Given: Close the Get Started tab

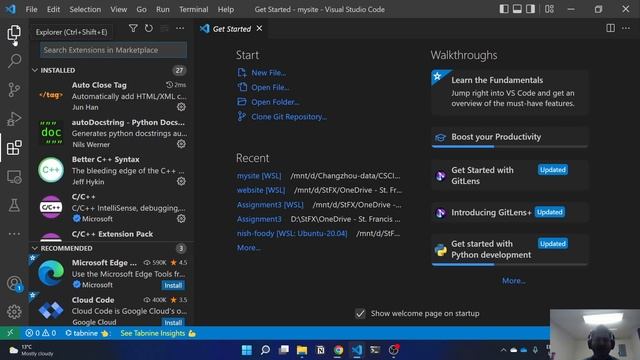Looking at the screenshot, I should coord(259,28).
